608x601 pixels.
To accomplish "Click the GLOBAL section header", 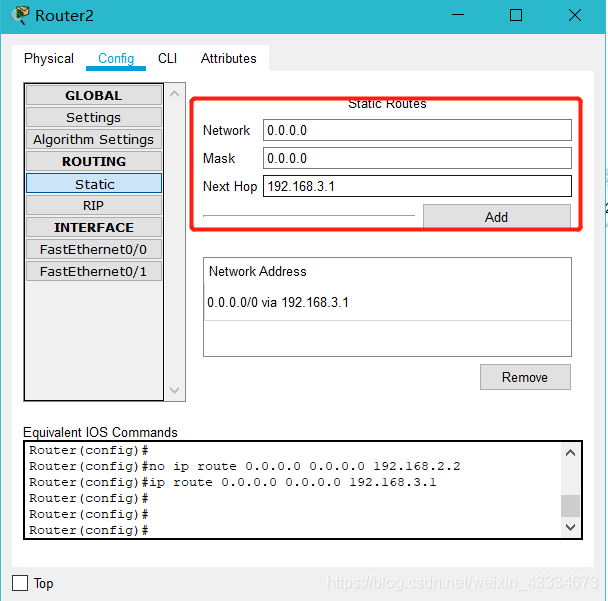I will (94, 95).
